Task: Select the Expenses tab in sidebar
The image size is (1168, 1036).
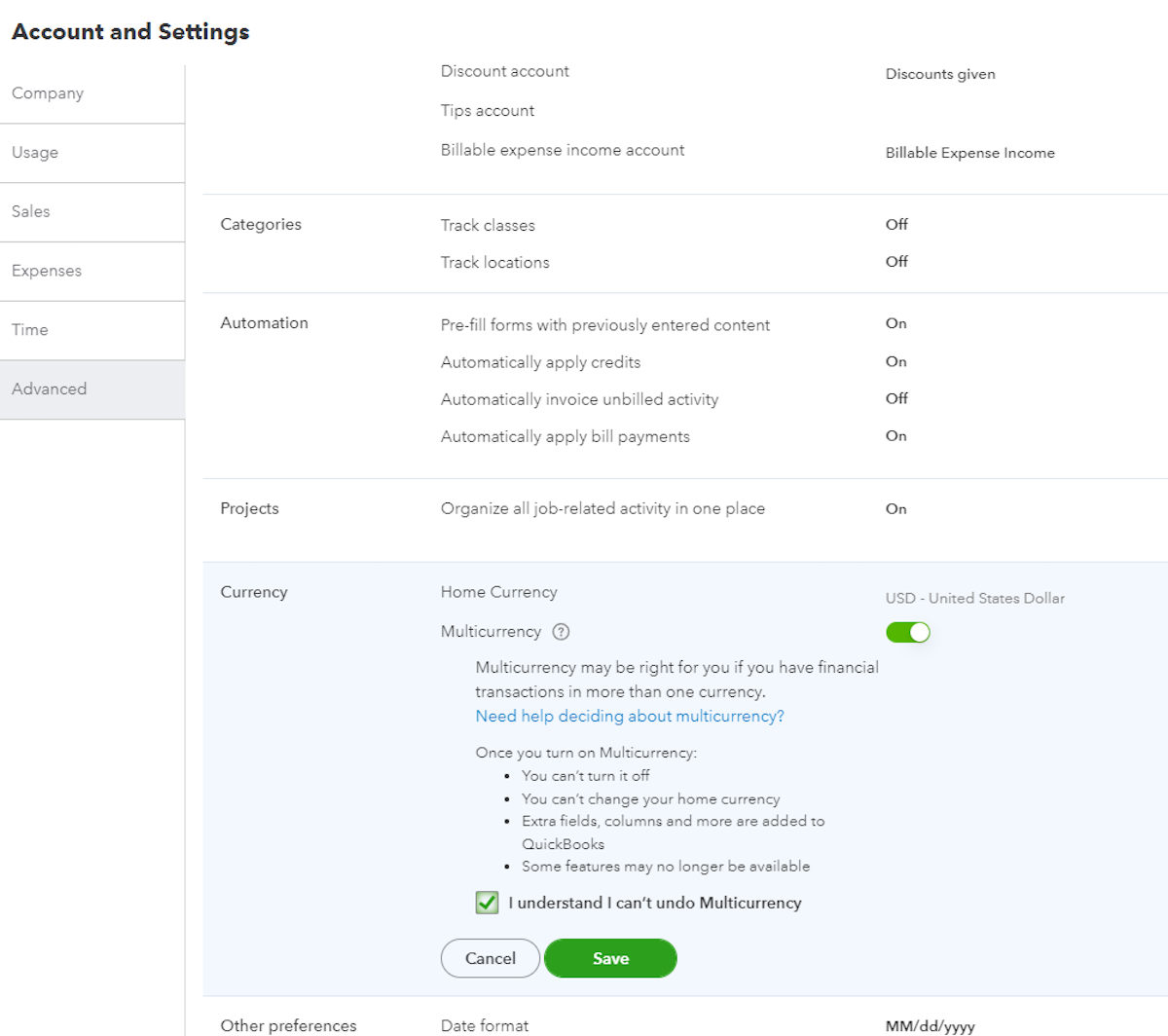Action: point(47,271)
